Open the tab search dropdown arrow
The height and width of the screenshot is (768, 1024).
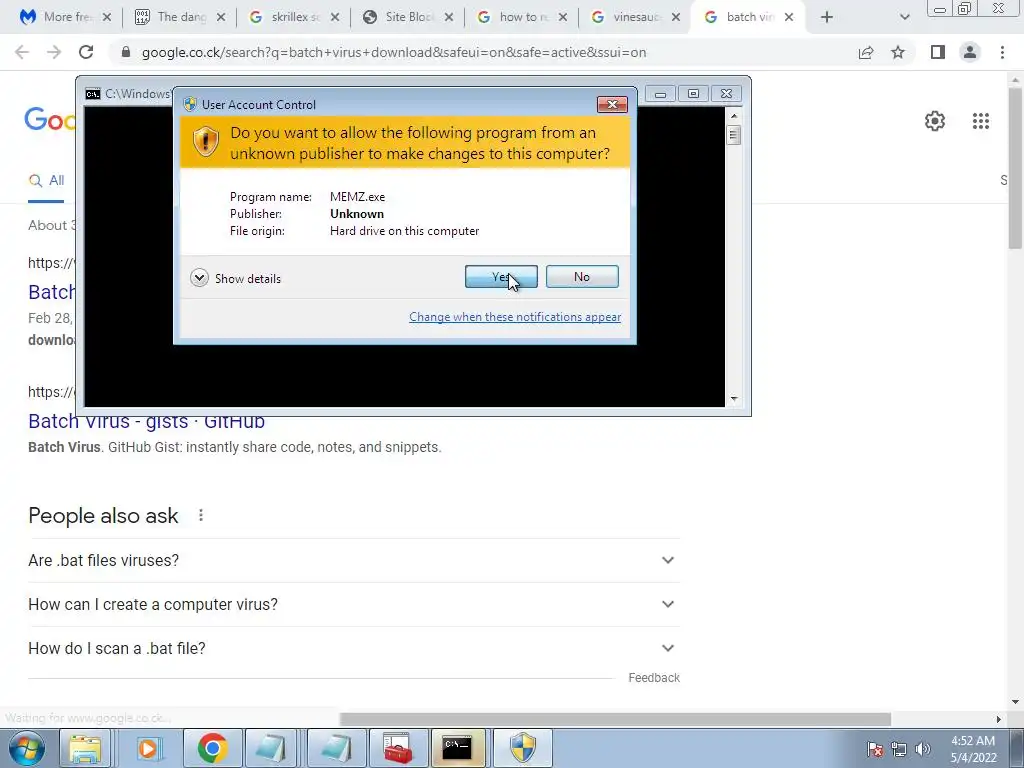(904, 17)
